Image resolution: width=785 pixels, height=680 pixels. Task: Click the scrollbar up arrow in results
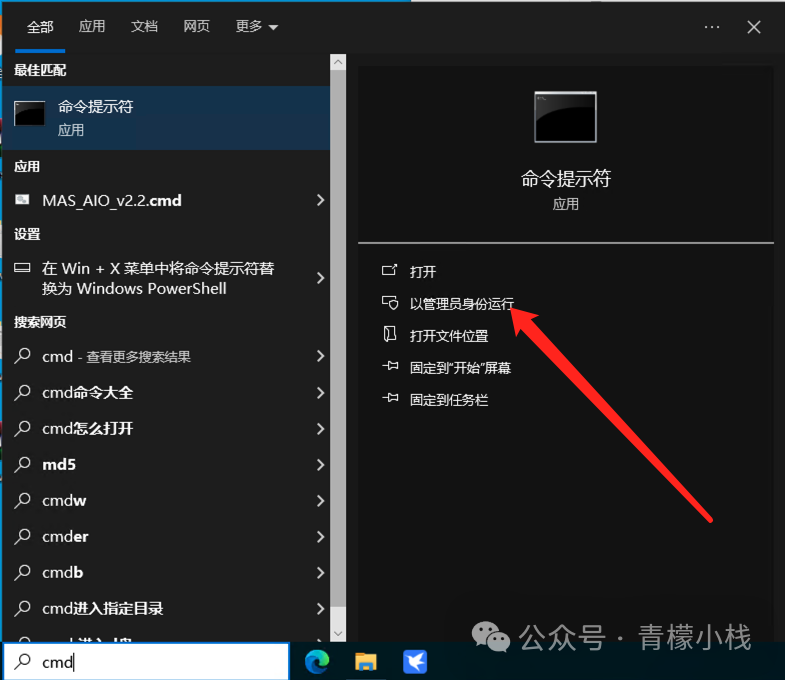pos(338,62)
